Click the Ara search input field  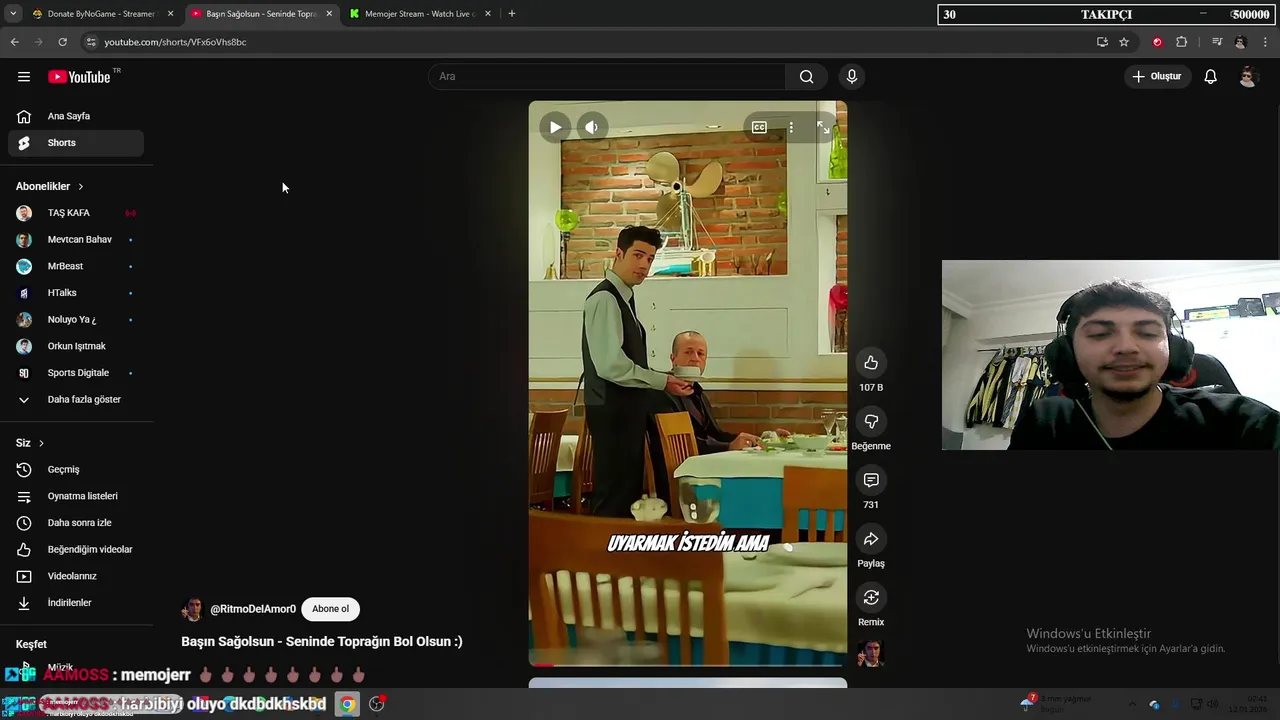pos(607,76)
